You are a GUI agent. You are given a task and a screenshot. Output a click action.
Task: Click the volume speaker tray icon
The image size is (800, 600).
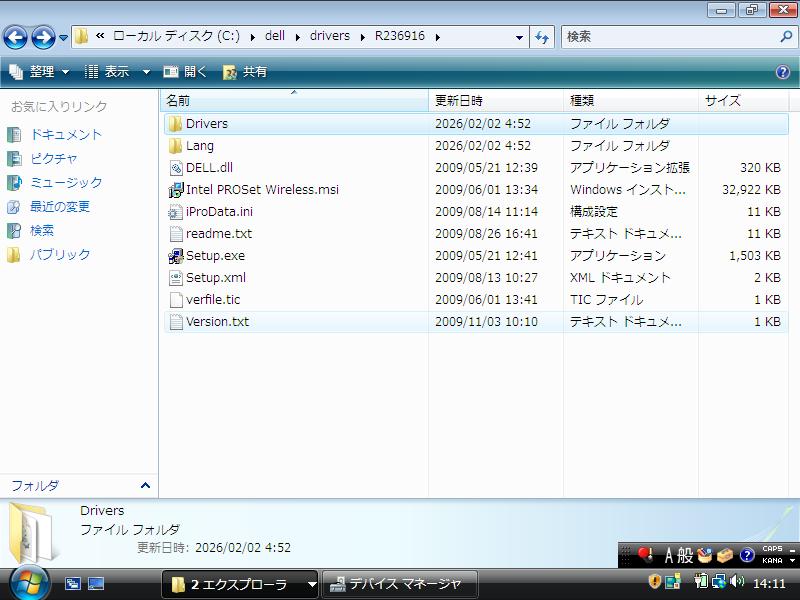(737, 582)
